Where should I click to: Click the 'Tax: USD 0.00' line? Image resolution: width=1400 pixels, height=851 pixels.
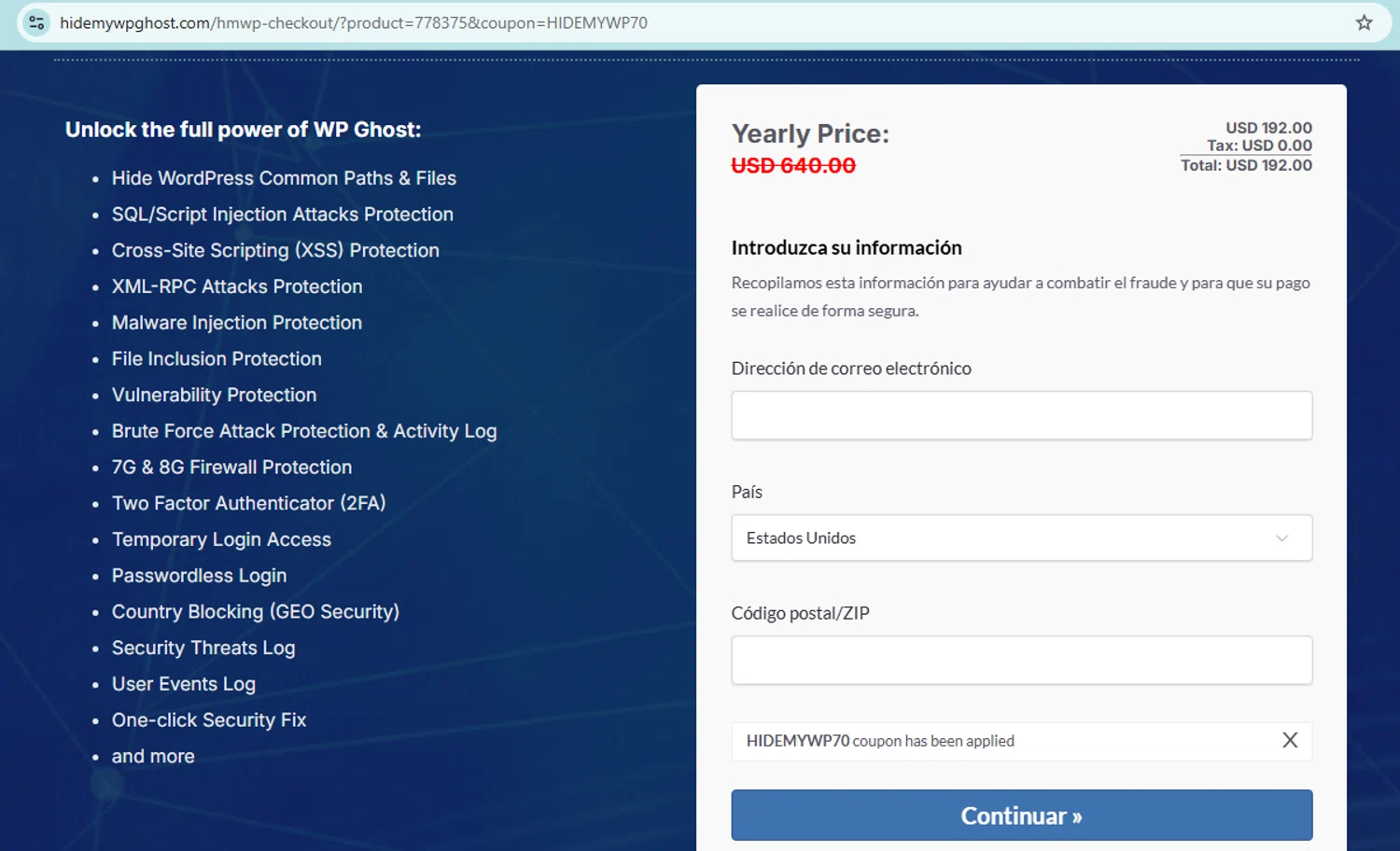click(1259, 146)
